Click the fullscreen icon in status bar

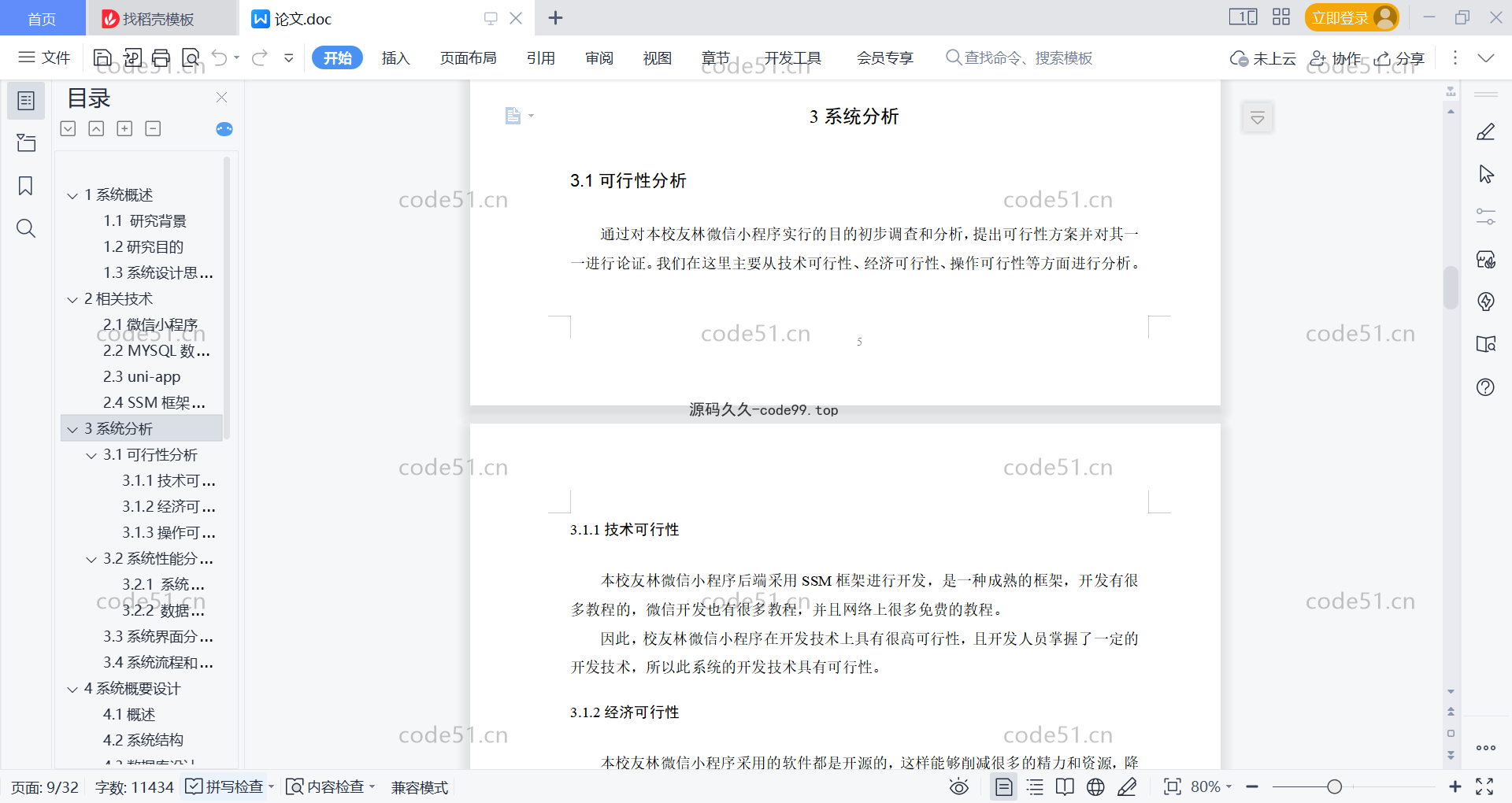[x=1484, y=786]
